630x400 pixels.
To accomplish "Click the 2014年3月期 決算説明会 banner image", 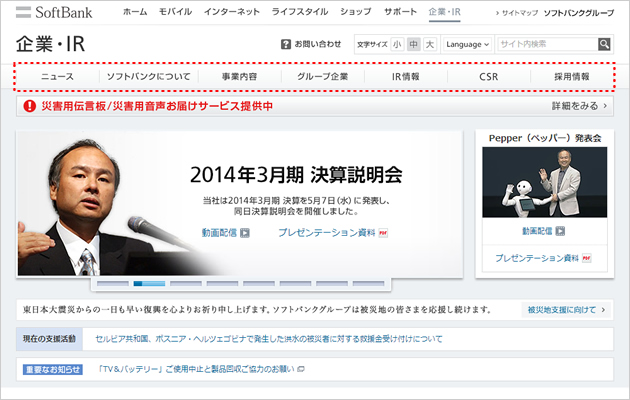I will [x=239, y=204].
